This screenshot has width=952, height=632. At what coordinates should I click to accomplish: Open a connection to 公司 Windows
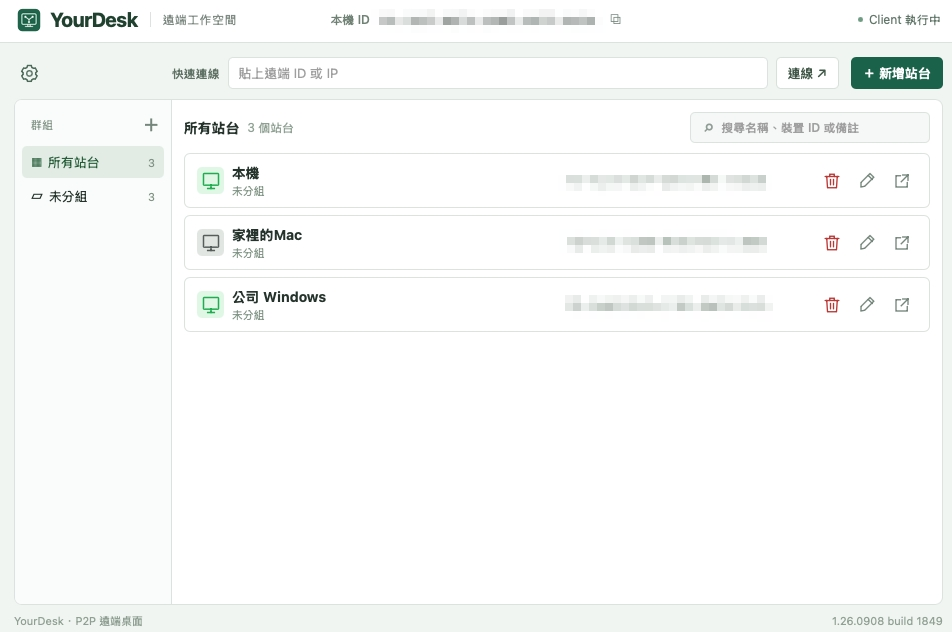click(x=902, y=305)
